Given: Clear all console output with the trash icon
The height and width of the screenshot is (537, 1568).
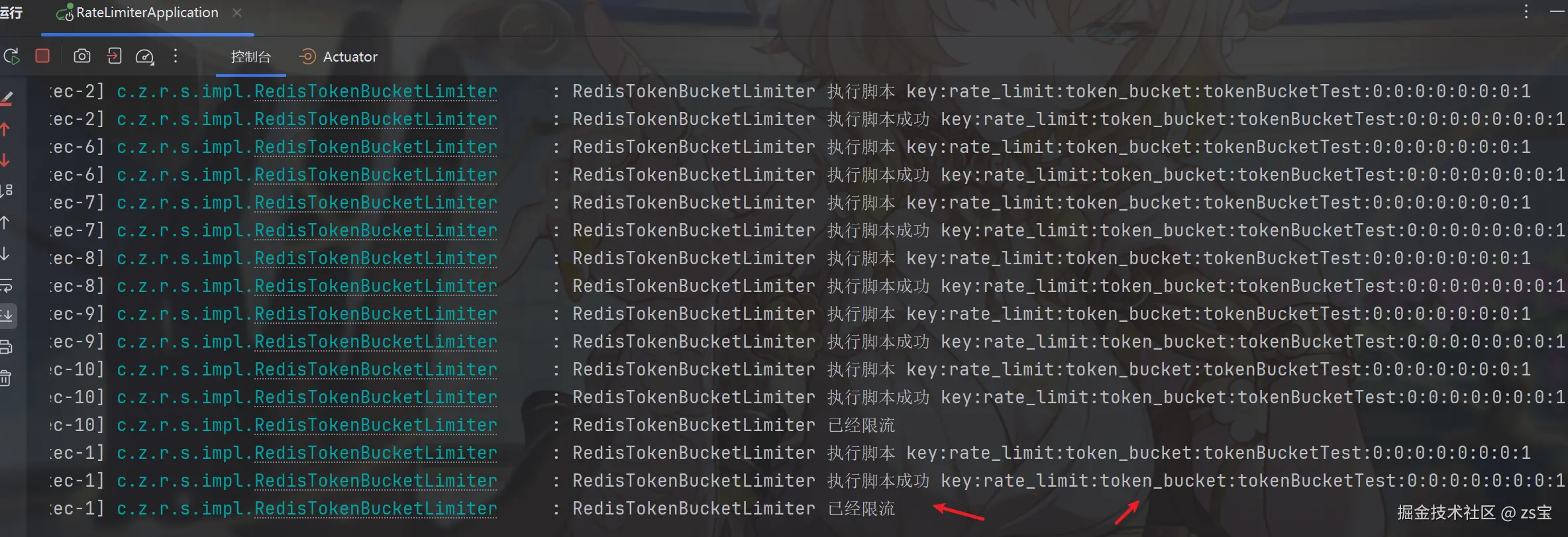Looking at the screenshot, I should 6,378.
